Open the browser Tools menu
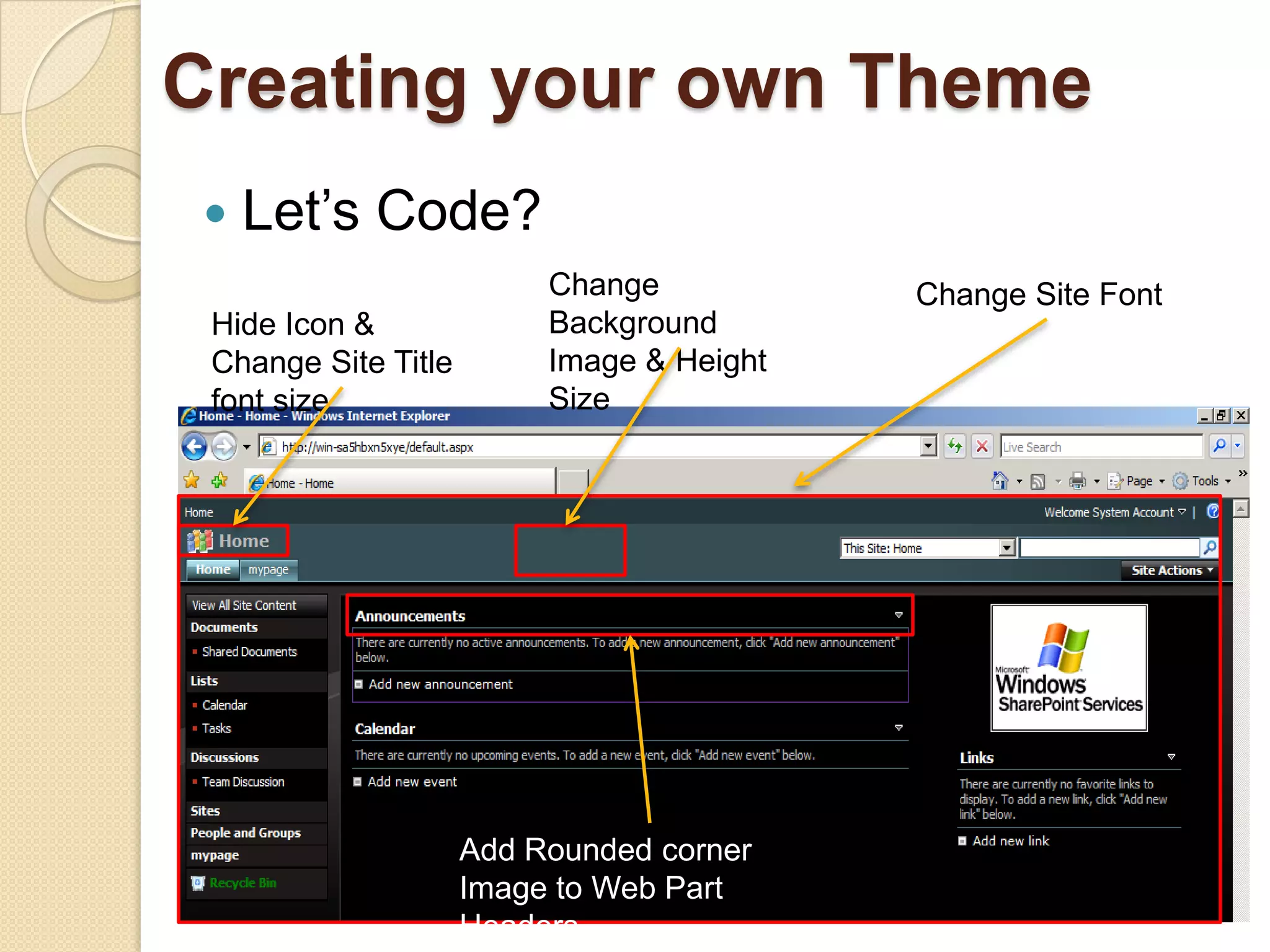 pyautogui.click(x=1205, y=481)
